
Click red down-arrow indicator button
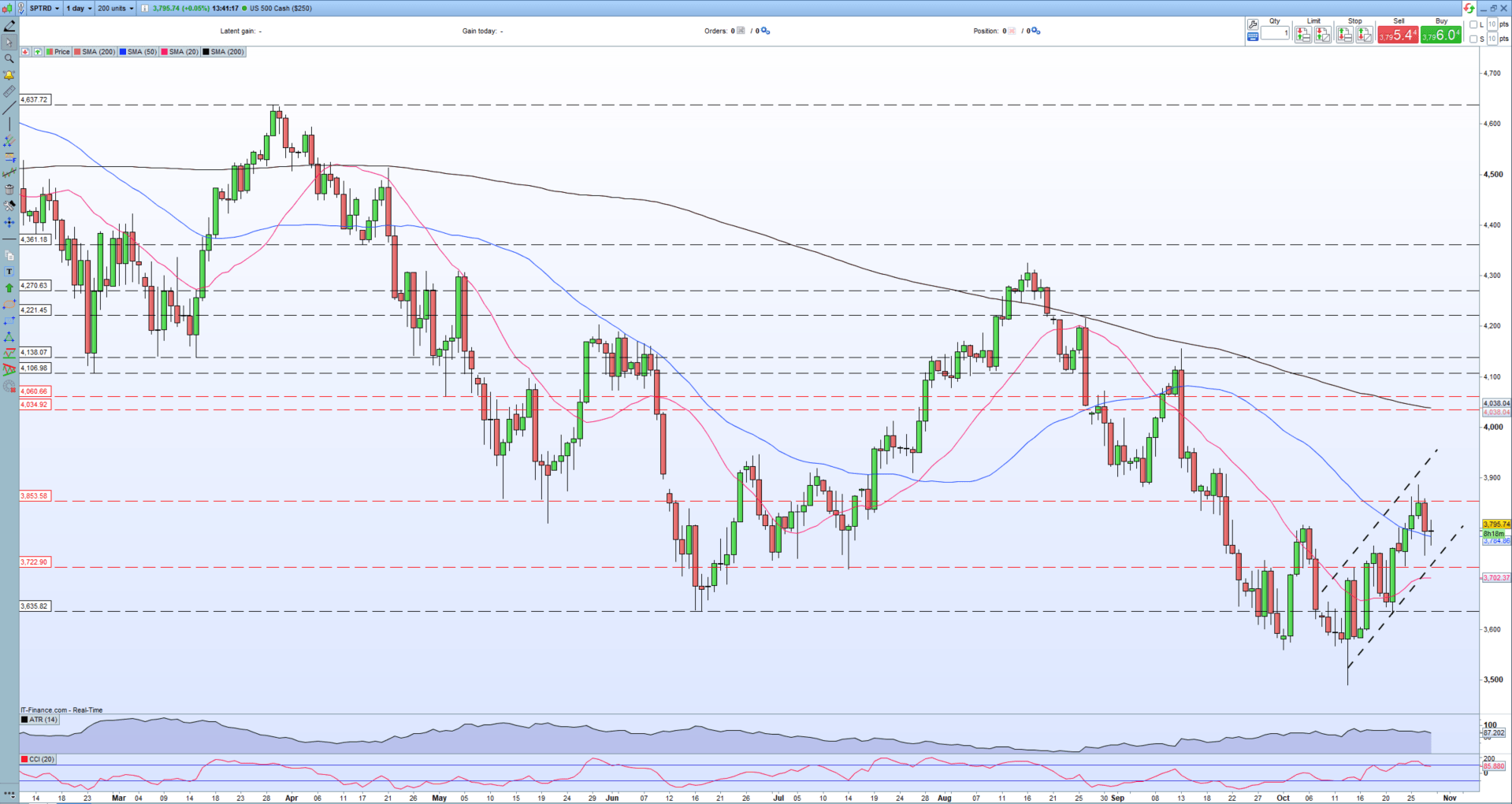click(x=26, y=52)
